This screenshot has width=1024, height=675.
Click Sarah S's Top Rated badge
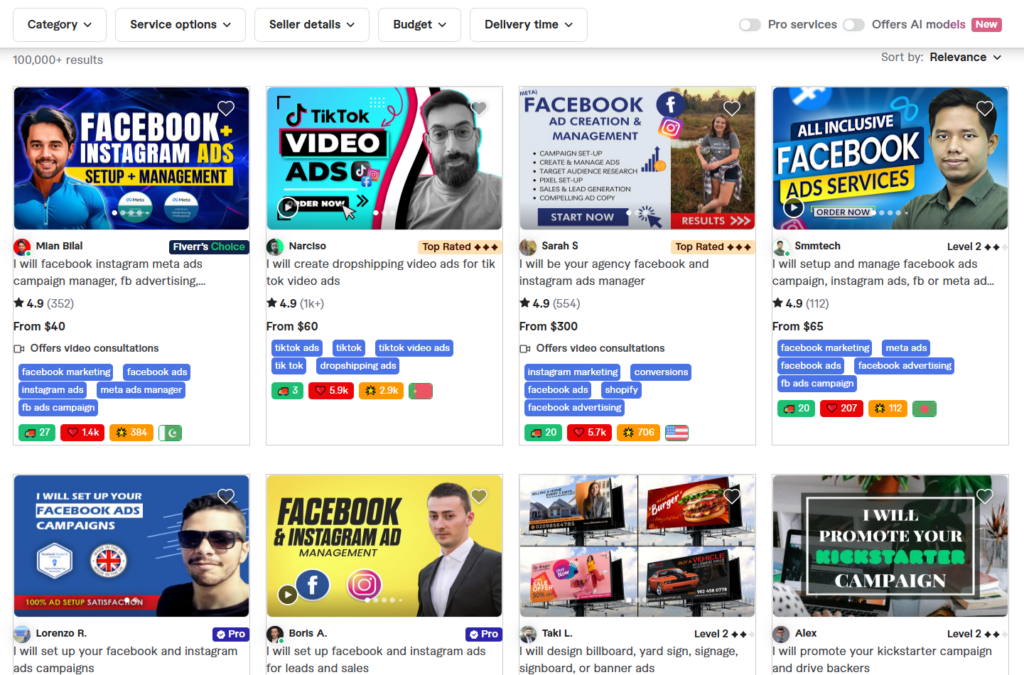click(x=712, y=247)
